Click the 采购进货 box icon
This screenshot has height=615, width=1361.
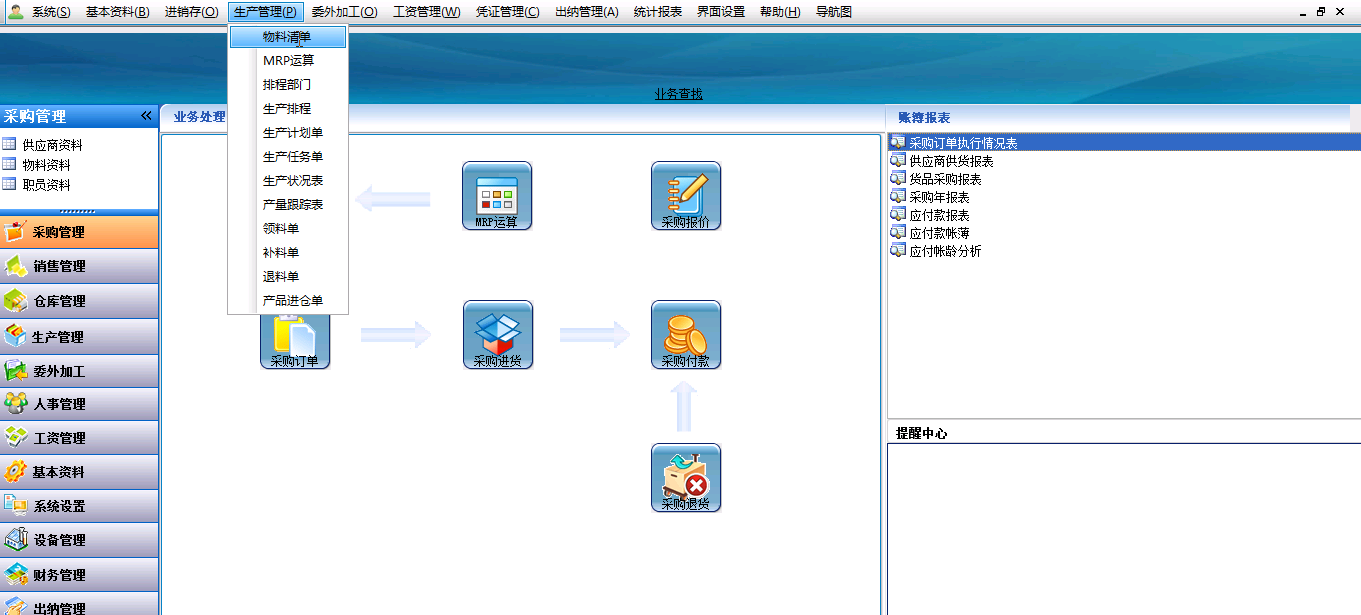coord(497,335)
